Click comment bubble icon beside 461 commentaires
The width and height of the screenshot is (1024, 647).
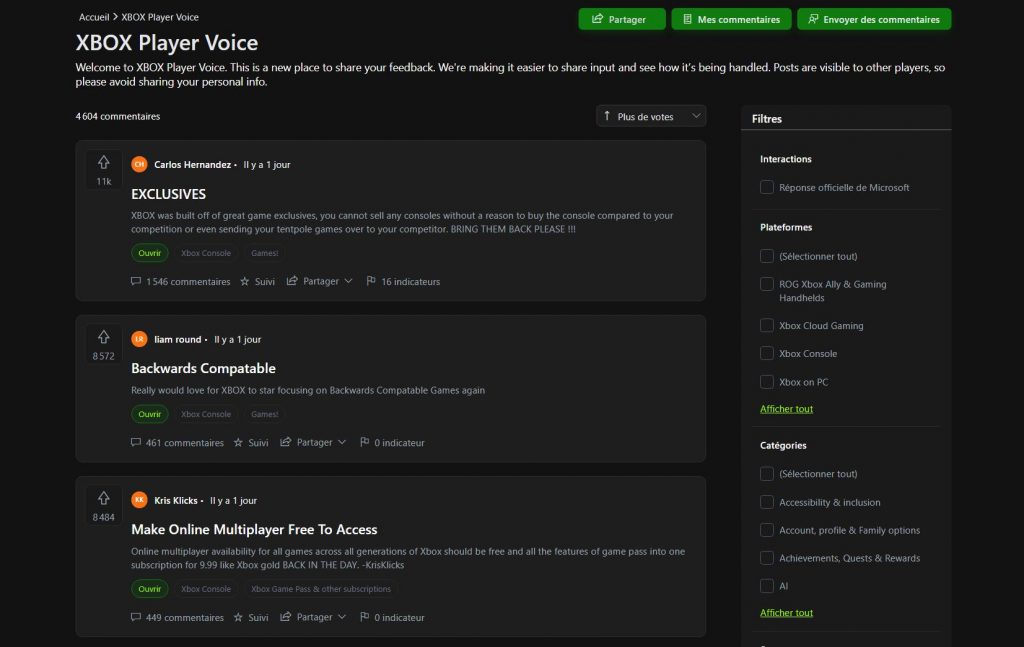coord(136,443)
